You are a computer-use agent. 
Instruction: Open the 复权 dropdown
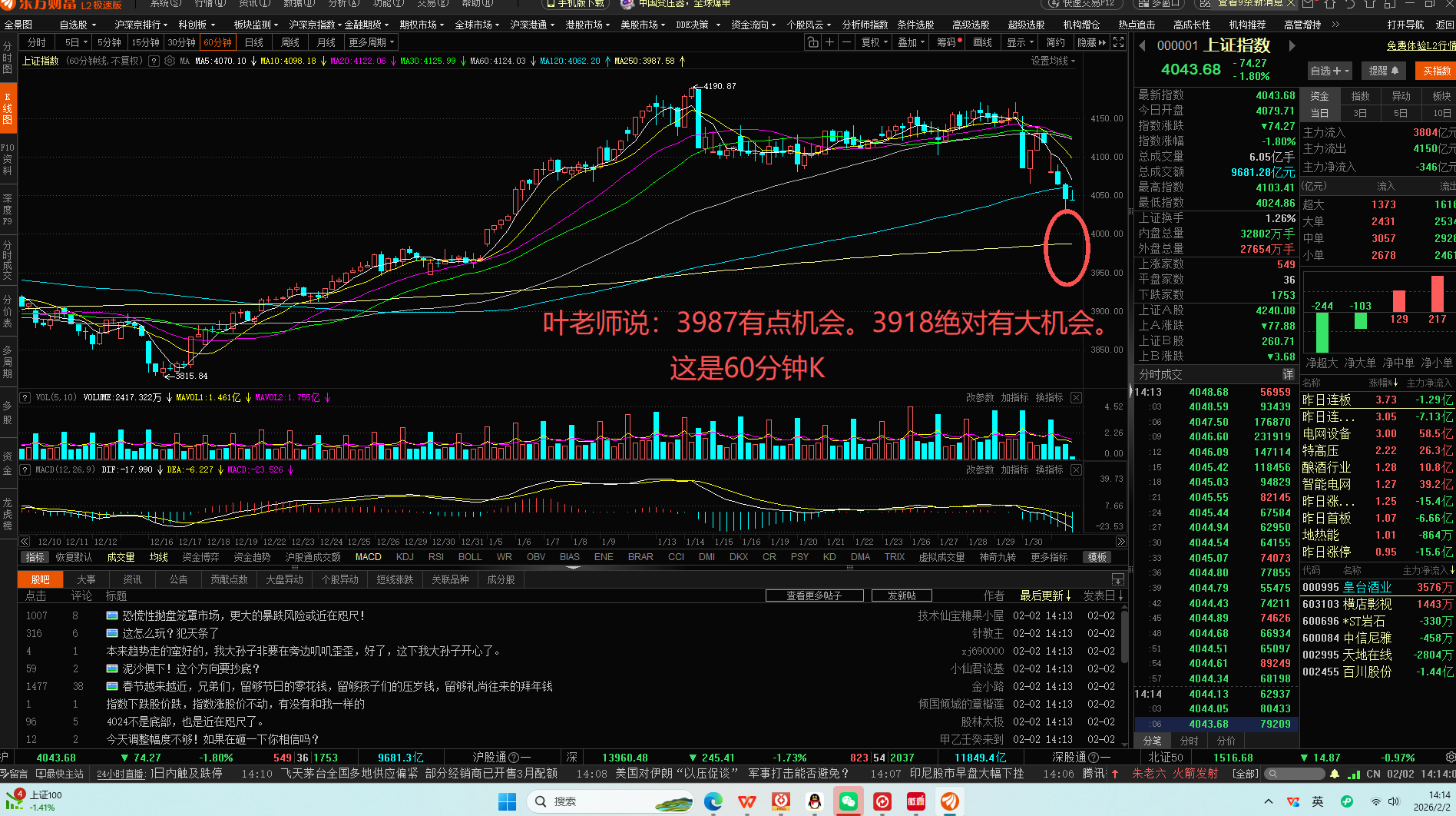pyautogui.click(x=874, y=42)
